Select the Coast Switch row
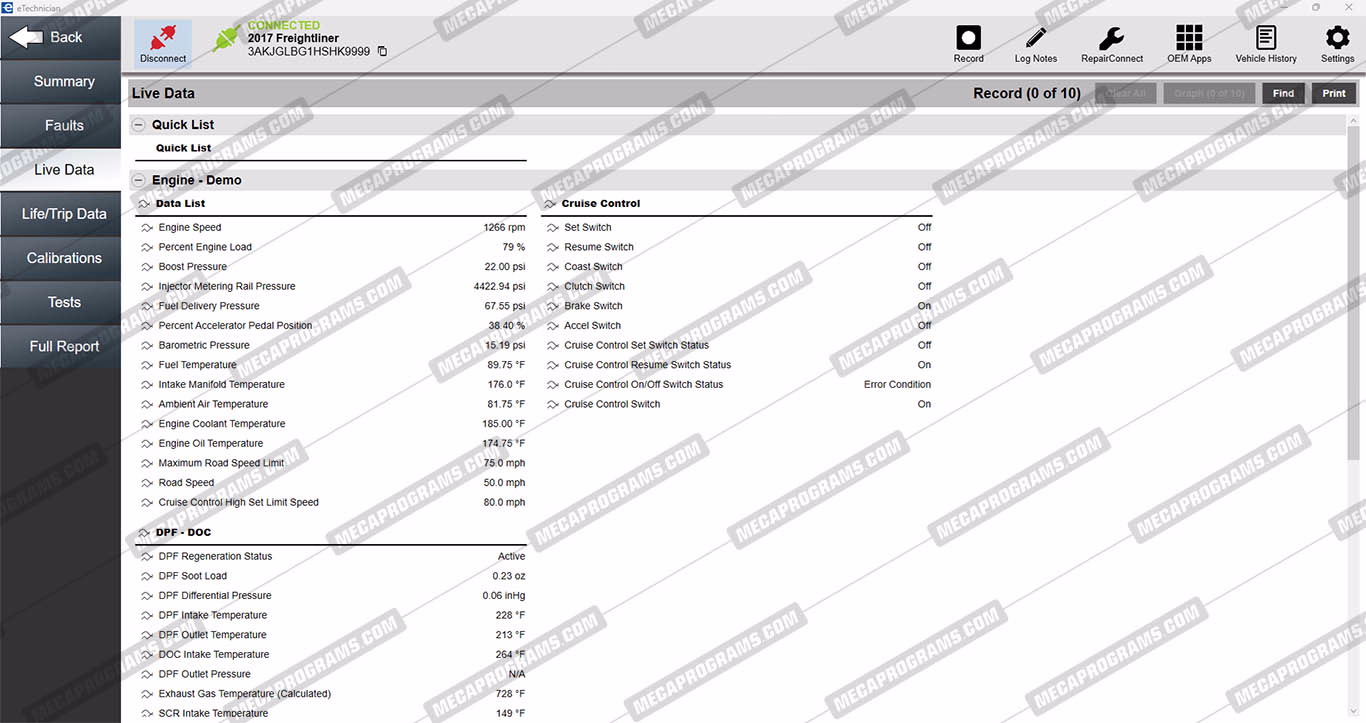Image resolution: width=1366 pixels, height=723 pixels. tap(737, 267)
